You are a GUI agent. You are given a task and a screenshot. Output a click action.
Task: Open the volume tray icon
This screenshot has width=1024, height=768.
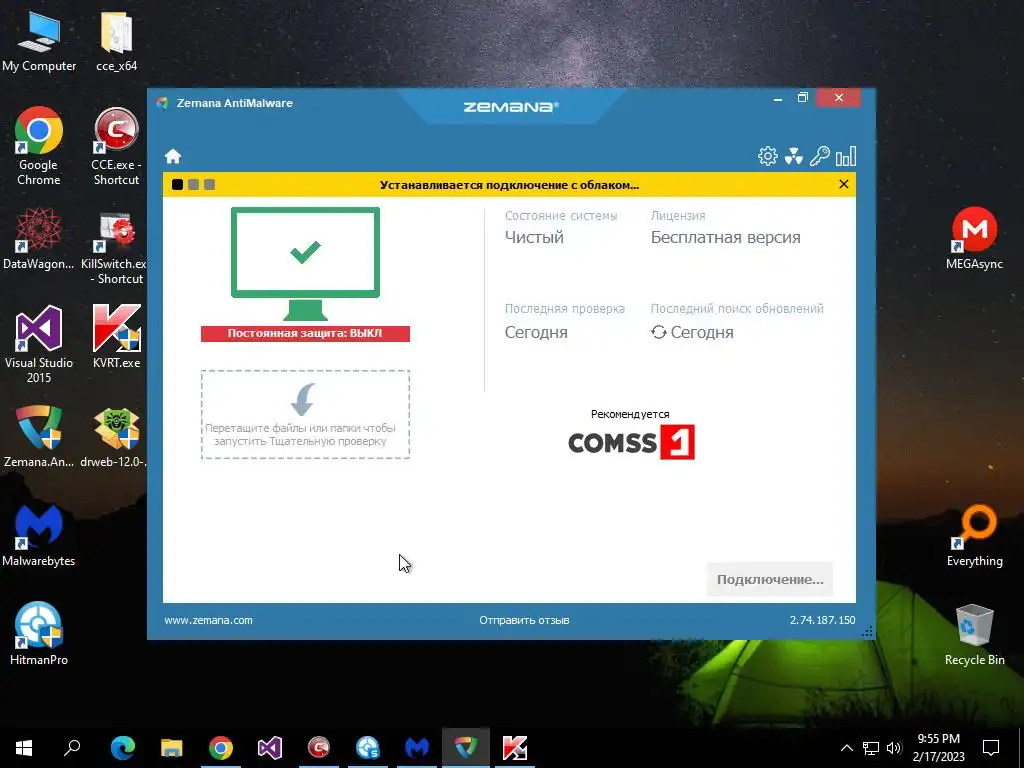894,748
